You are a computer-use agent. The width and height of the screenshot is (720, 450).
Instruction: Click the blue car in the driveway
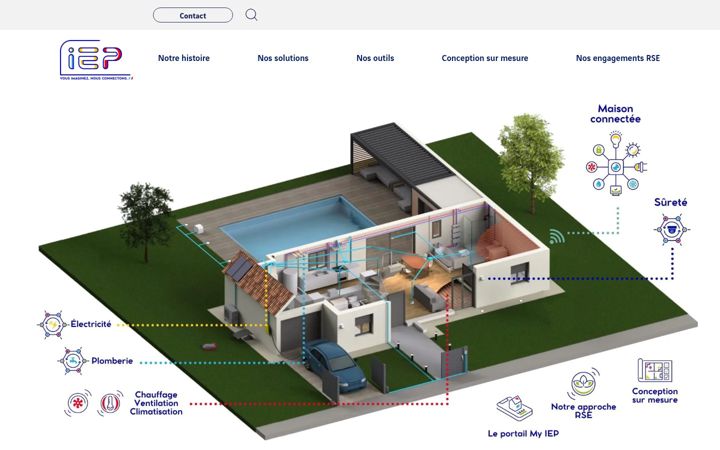point(335,366)
